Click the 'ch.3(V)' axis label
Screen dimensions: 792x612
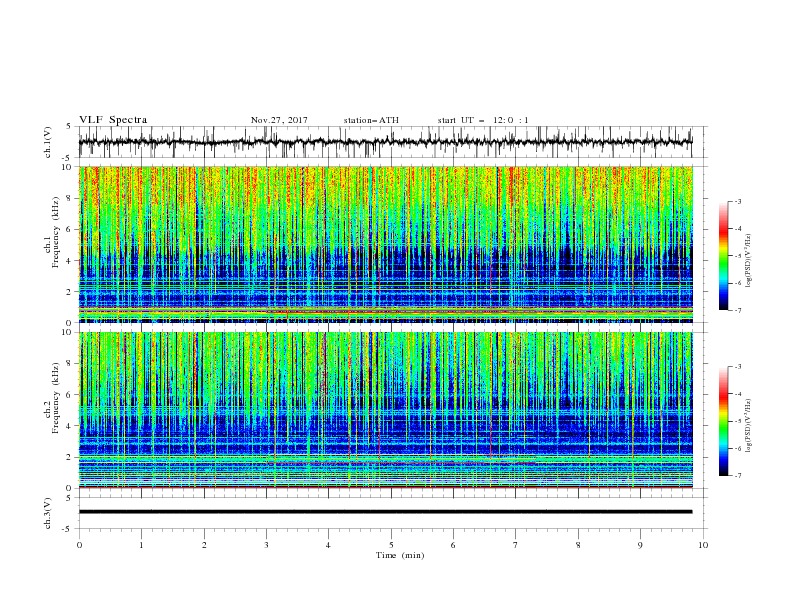[48, 513]
